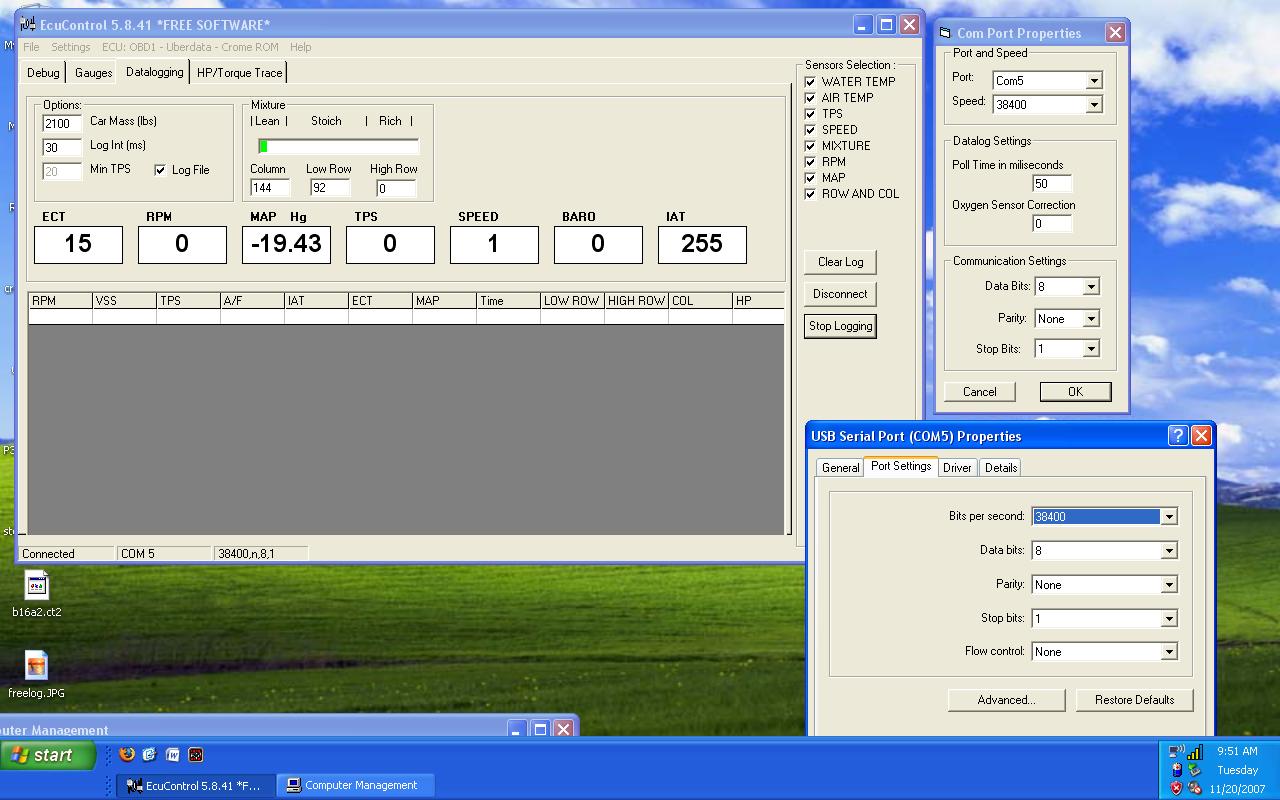Launch Word from the Quick Launch bar

(x=173, y=755)
